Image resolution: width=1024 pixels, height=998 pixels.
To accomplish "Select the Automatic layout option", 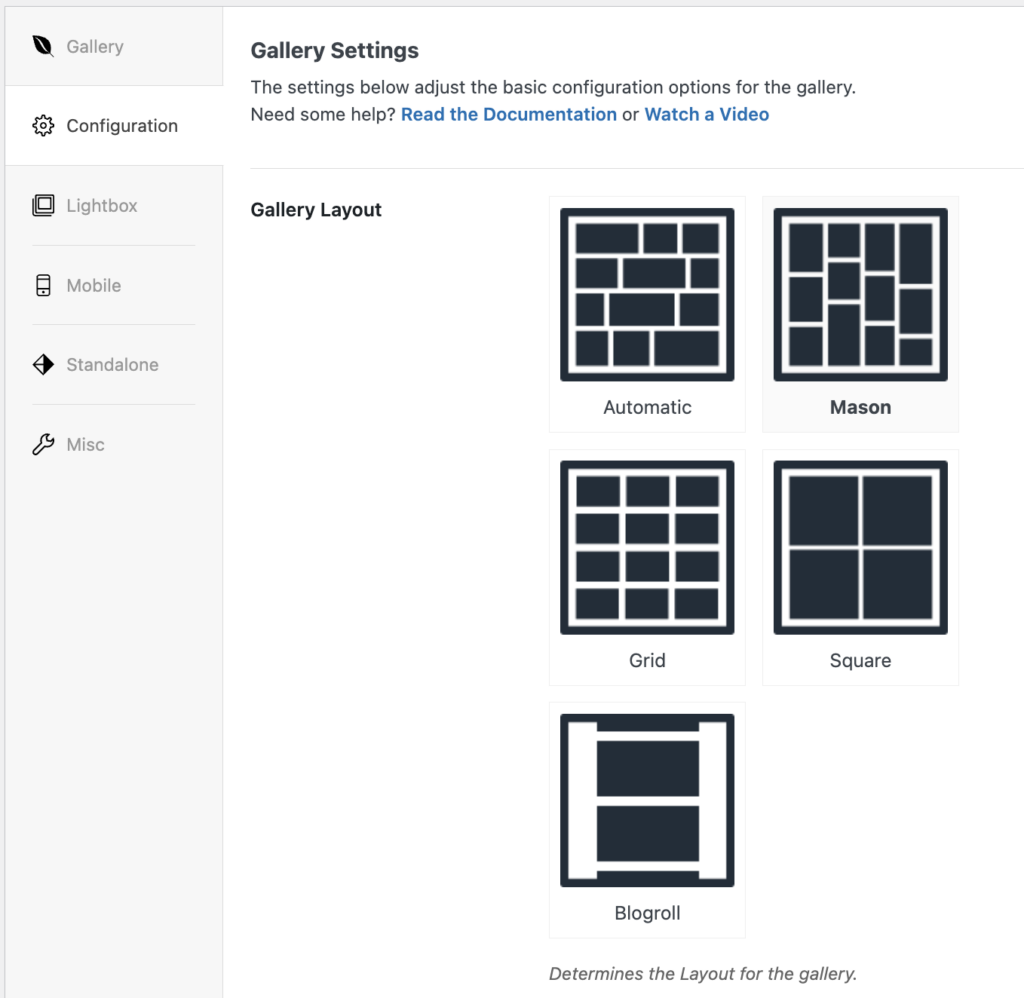I will pos(647,293).
